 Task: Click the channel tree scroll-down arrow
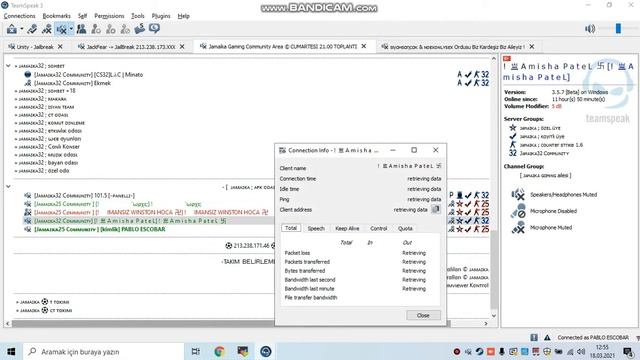[x=493, y=316]
